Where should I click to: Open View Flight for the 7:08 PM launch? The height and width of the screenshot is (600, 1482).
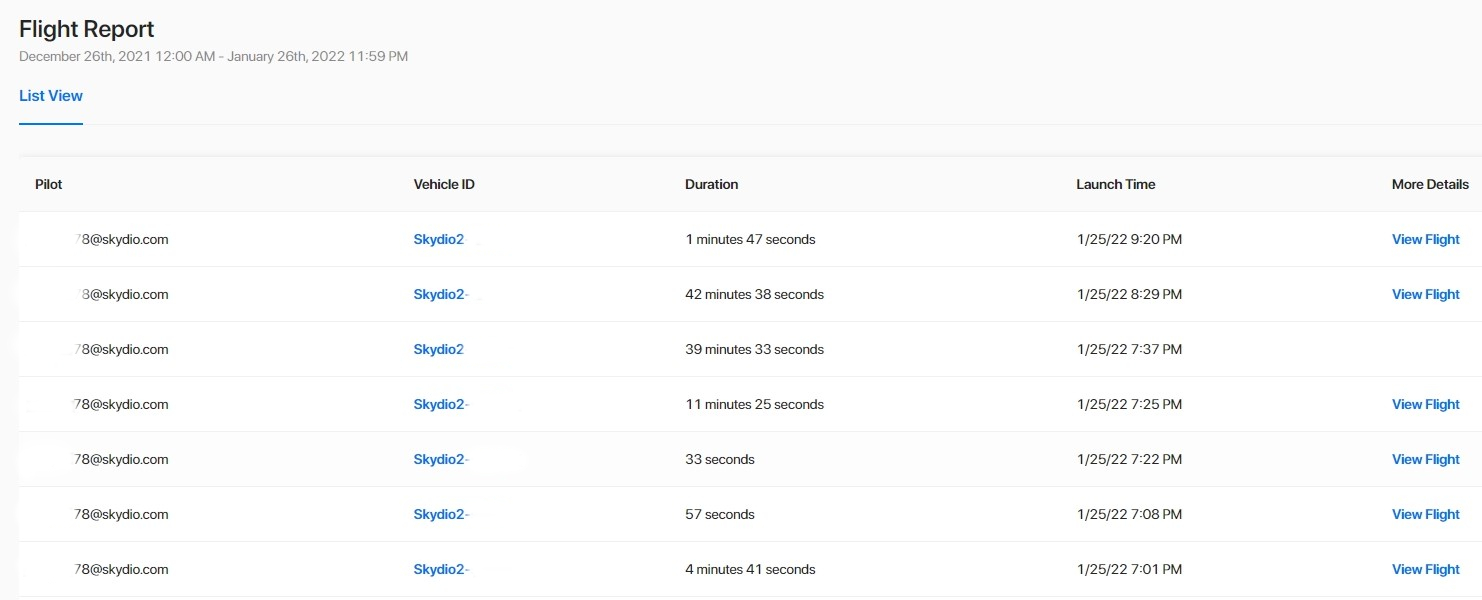(1425, 514)
